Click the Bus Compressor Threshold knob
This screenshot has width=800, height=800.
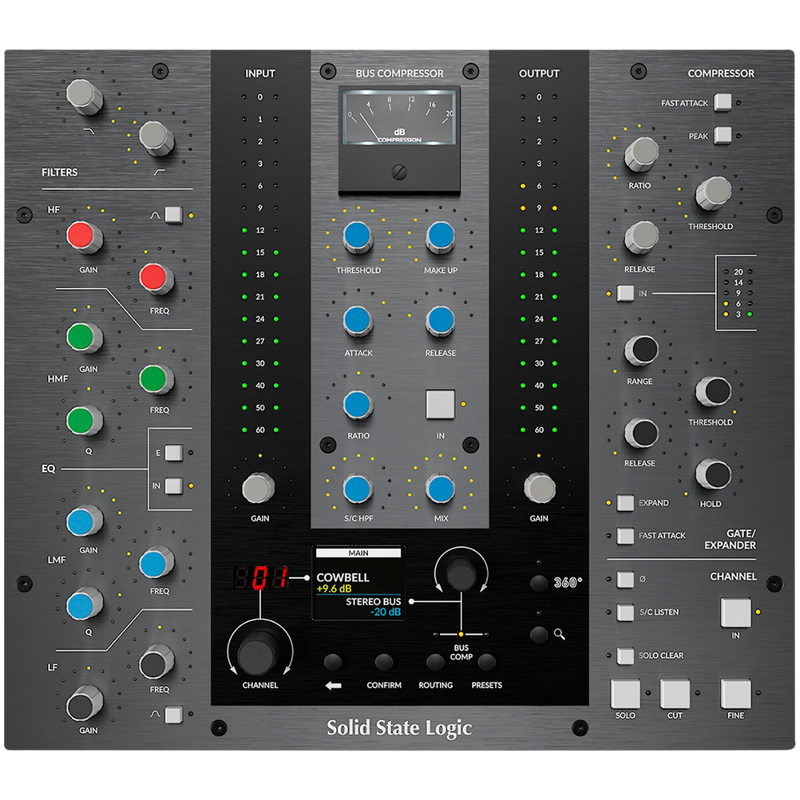pos(357,237)
